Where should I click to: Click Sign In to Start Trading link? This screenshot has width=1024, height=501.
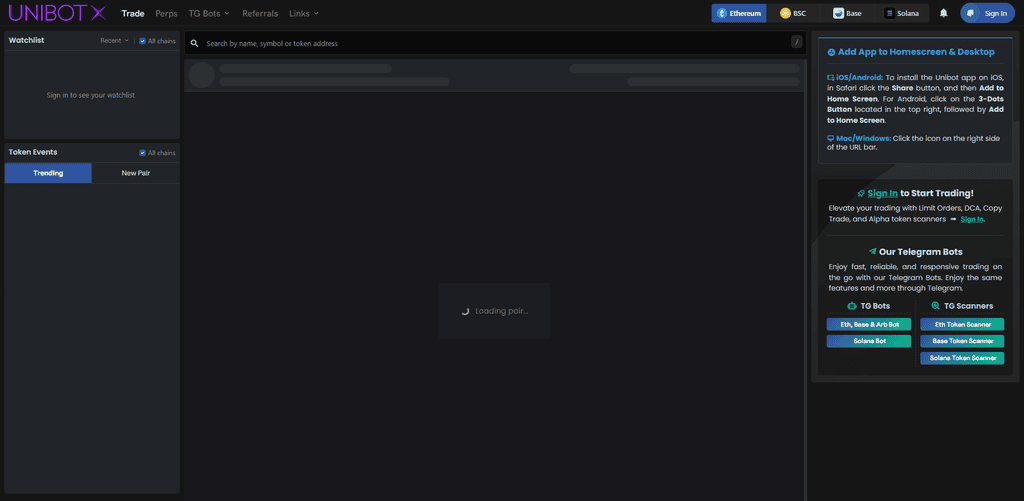point(882,193)
